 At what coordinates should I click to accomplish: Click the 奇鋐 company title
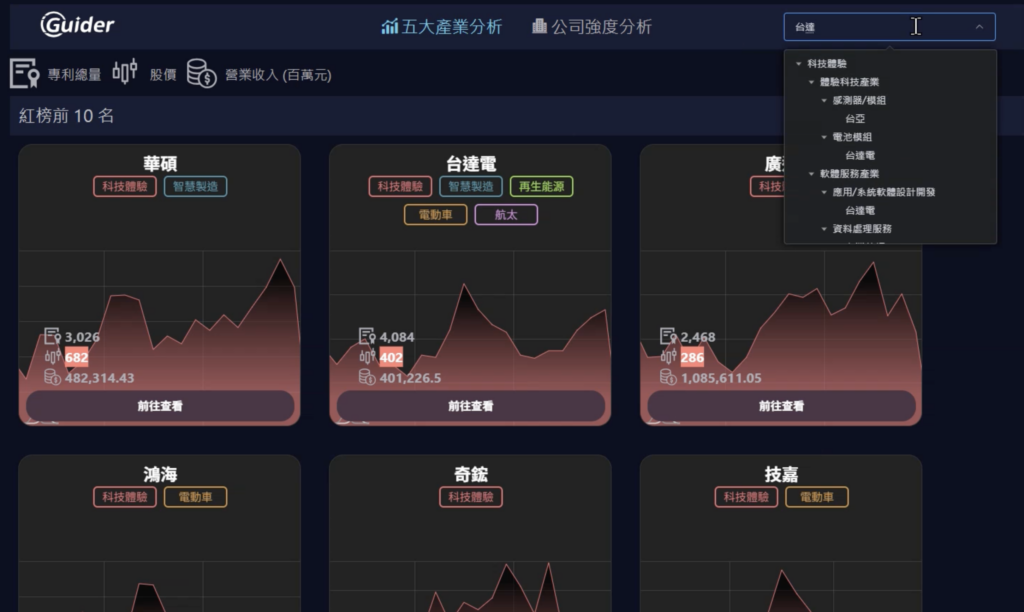pyautogui.click(x=471, y=474)
